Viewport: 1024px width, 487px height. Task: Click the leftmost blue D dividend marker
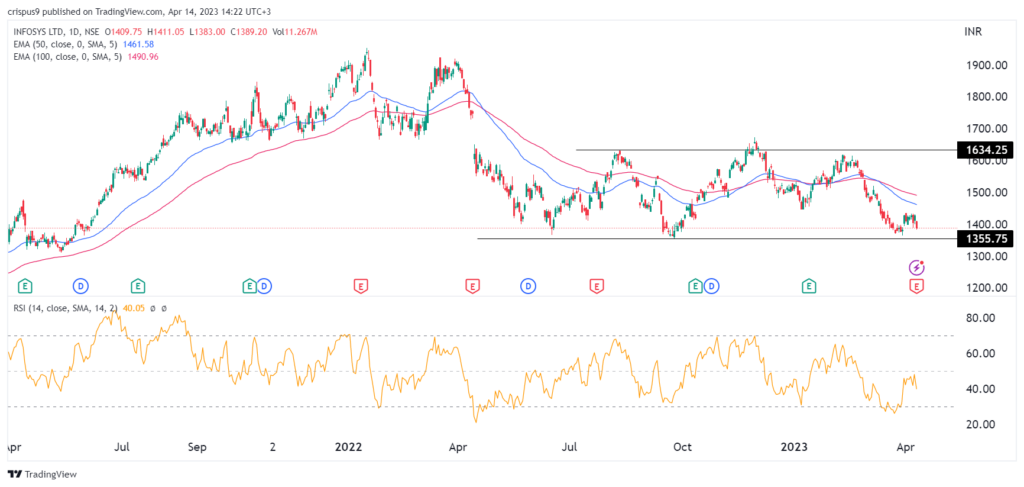click(81, 286)
